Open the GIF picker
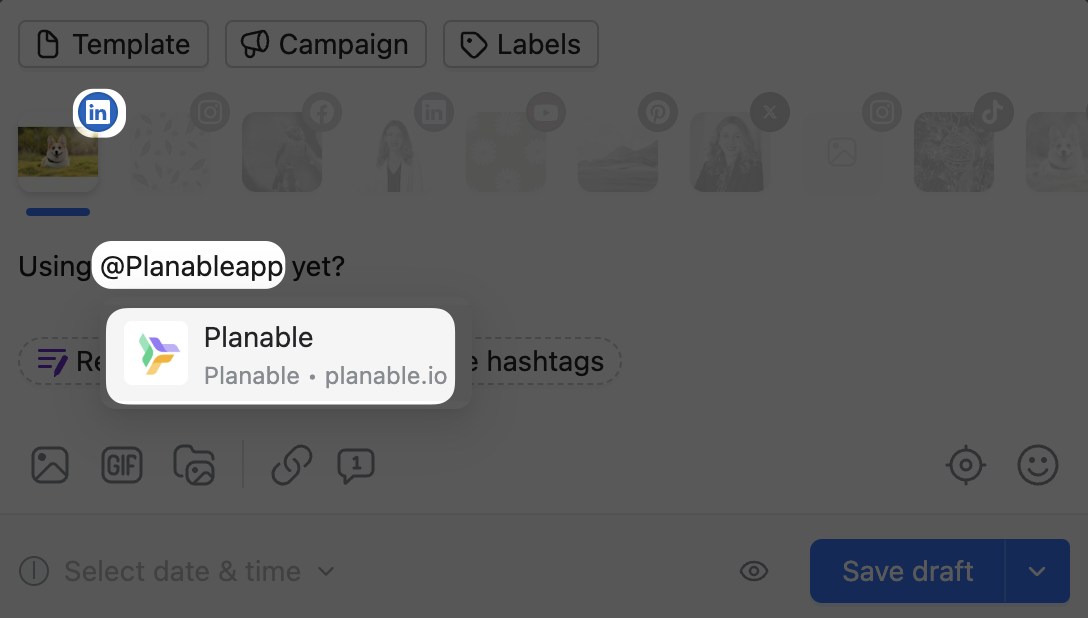 click(x=122, y=465)
